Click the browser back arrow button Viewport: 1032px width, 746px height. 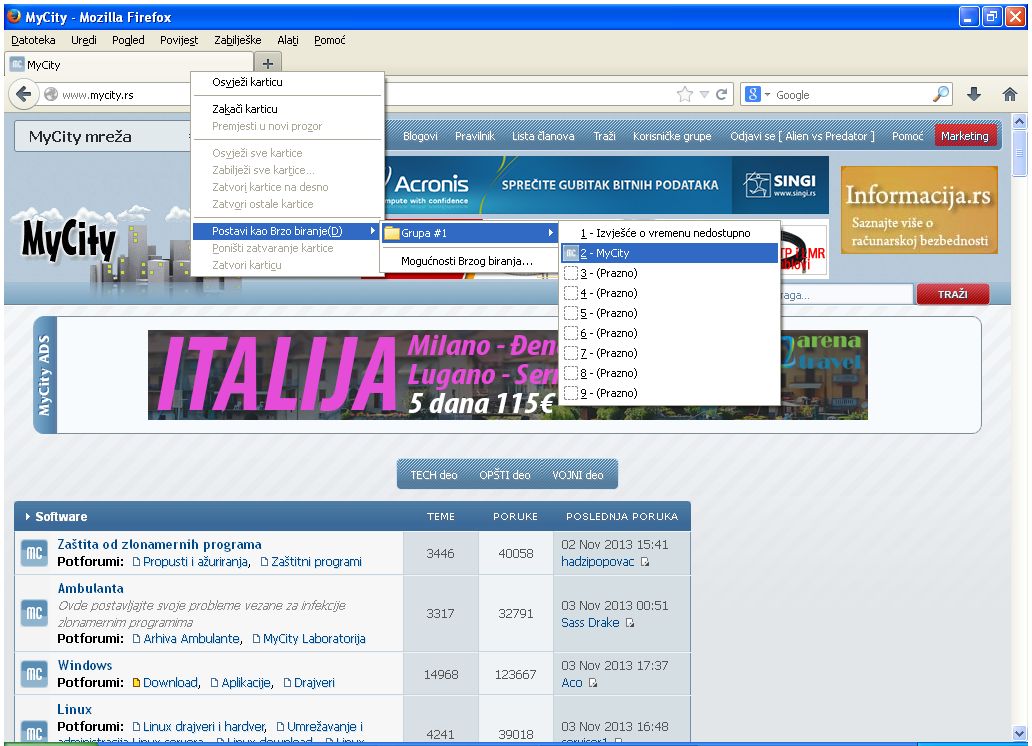point(24,94)
